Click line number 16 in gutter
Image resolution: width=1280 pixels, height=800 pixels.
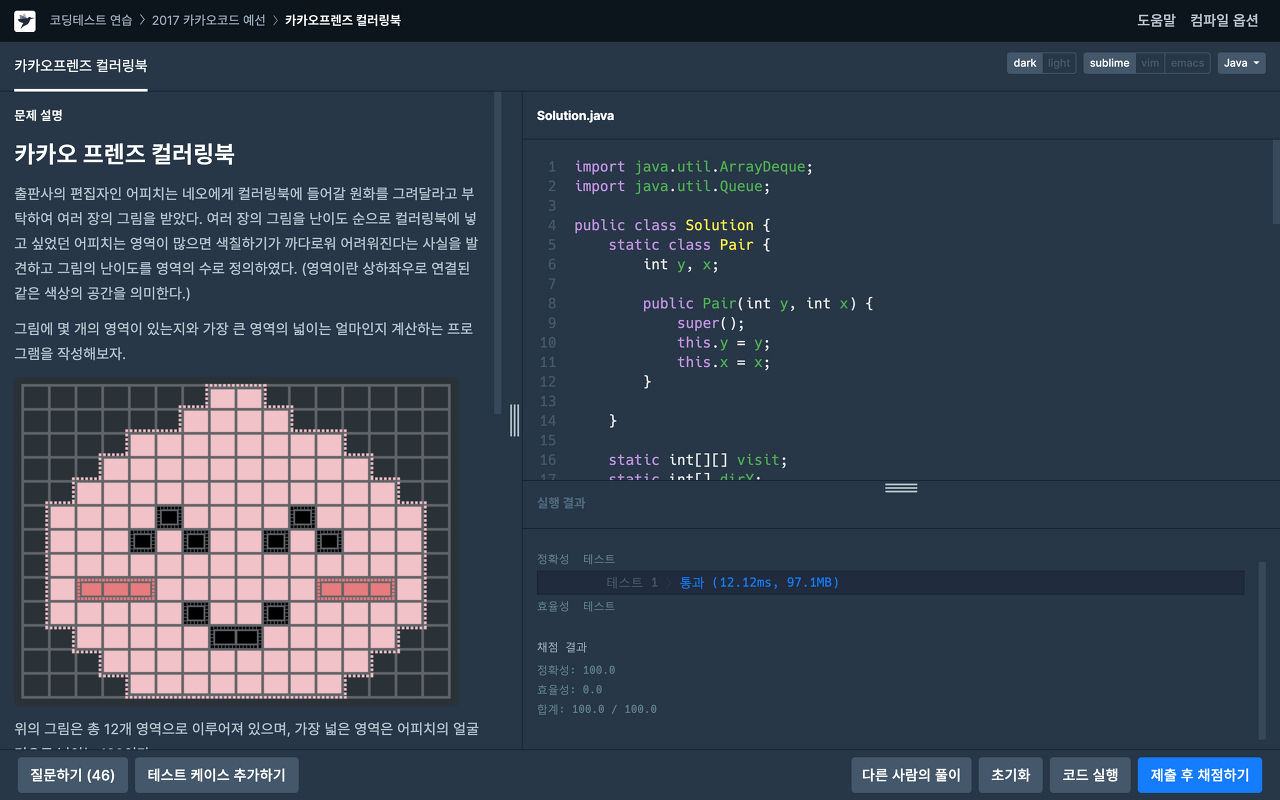(547, 460)
